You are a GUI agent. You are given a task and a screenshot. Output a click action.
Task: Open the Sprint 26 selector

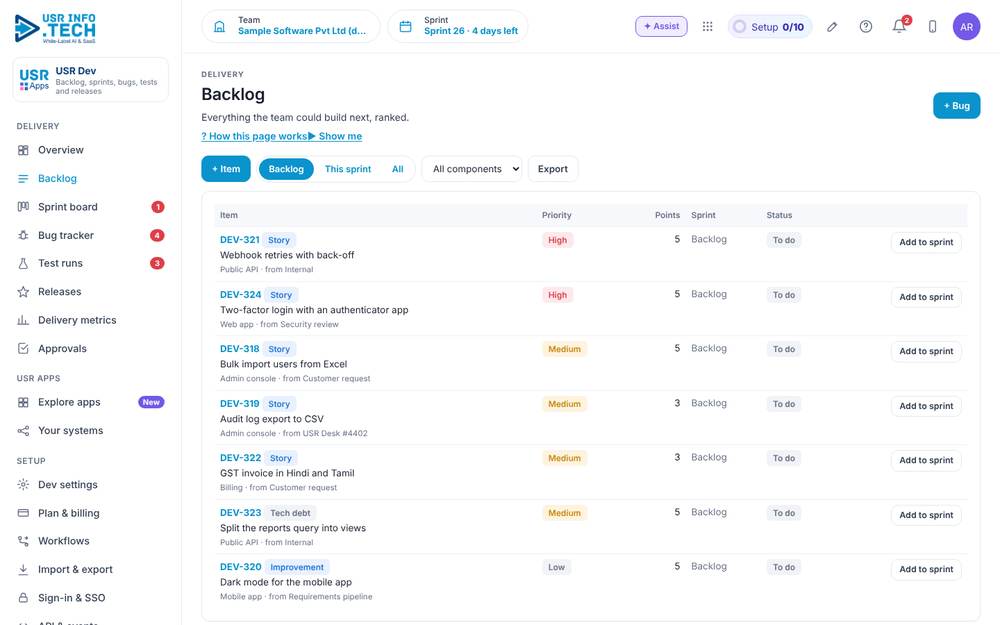[458, 26]
